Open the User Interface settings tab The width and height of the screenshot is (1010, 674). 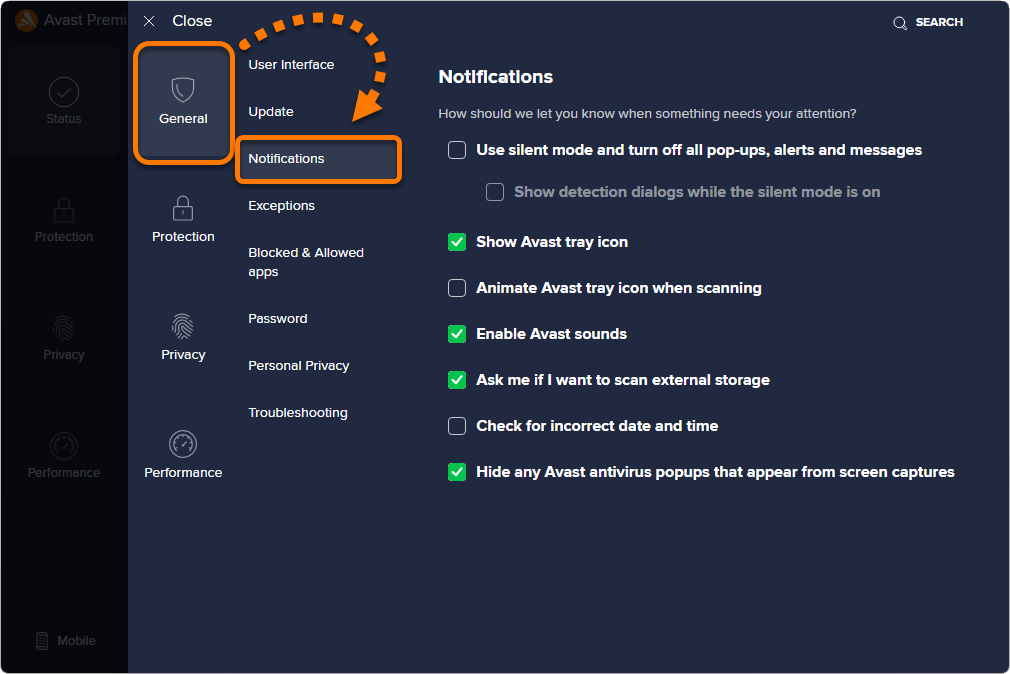pyautogui.click(x=291, y=64)
